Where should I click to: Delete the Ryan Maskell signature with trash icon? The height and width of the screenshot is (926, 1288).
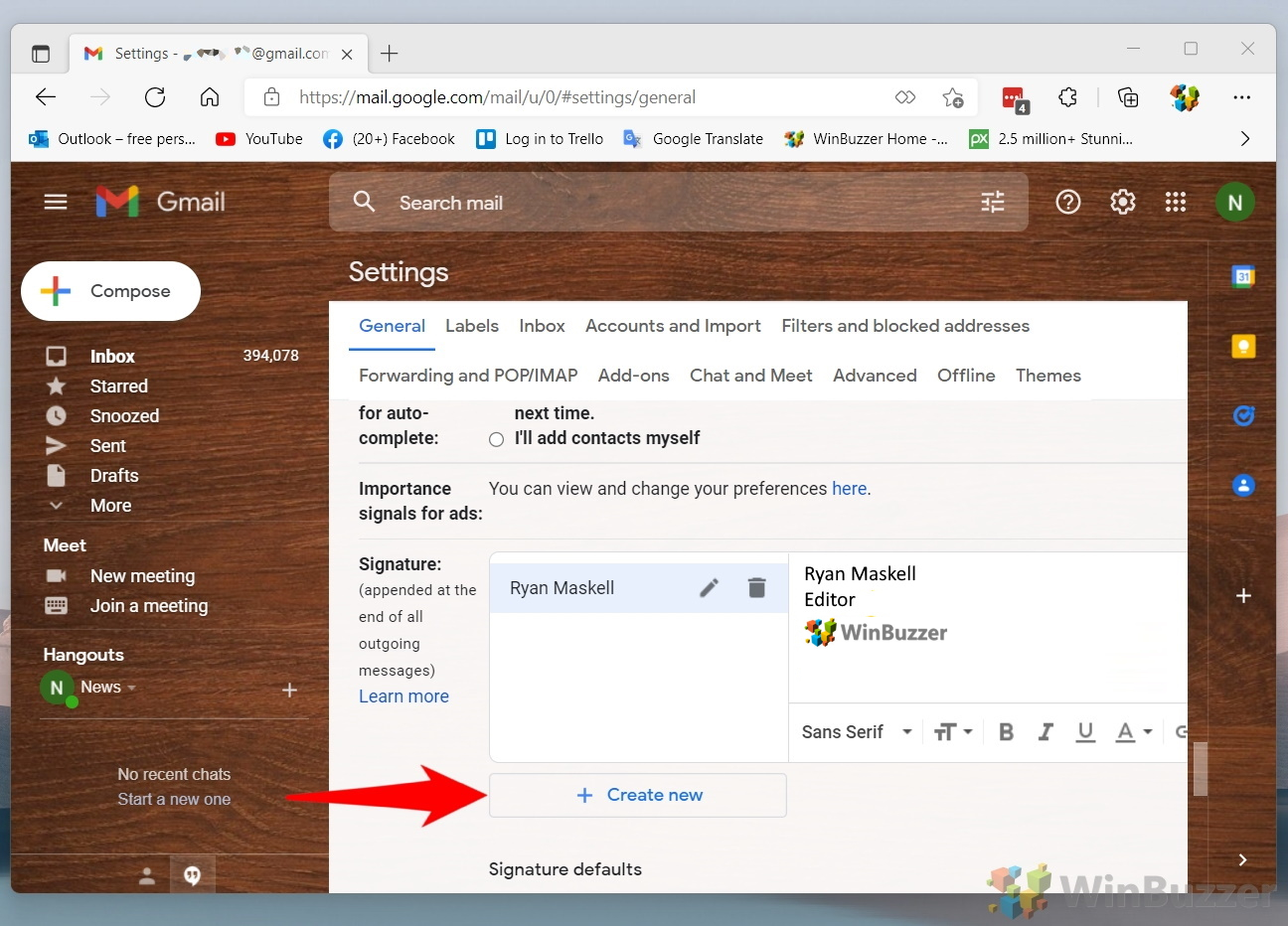[x=756, y=587]
